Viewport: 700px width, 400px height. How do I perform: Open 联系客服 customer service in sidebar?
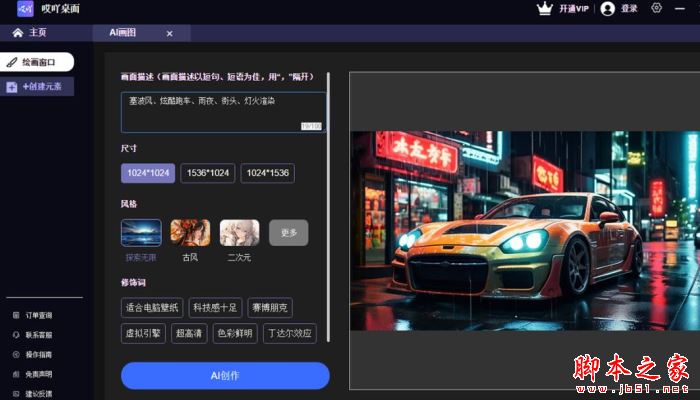[x=37, y=335]
